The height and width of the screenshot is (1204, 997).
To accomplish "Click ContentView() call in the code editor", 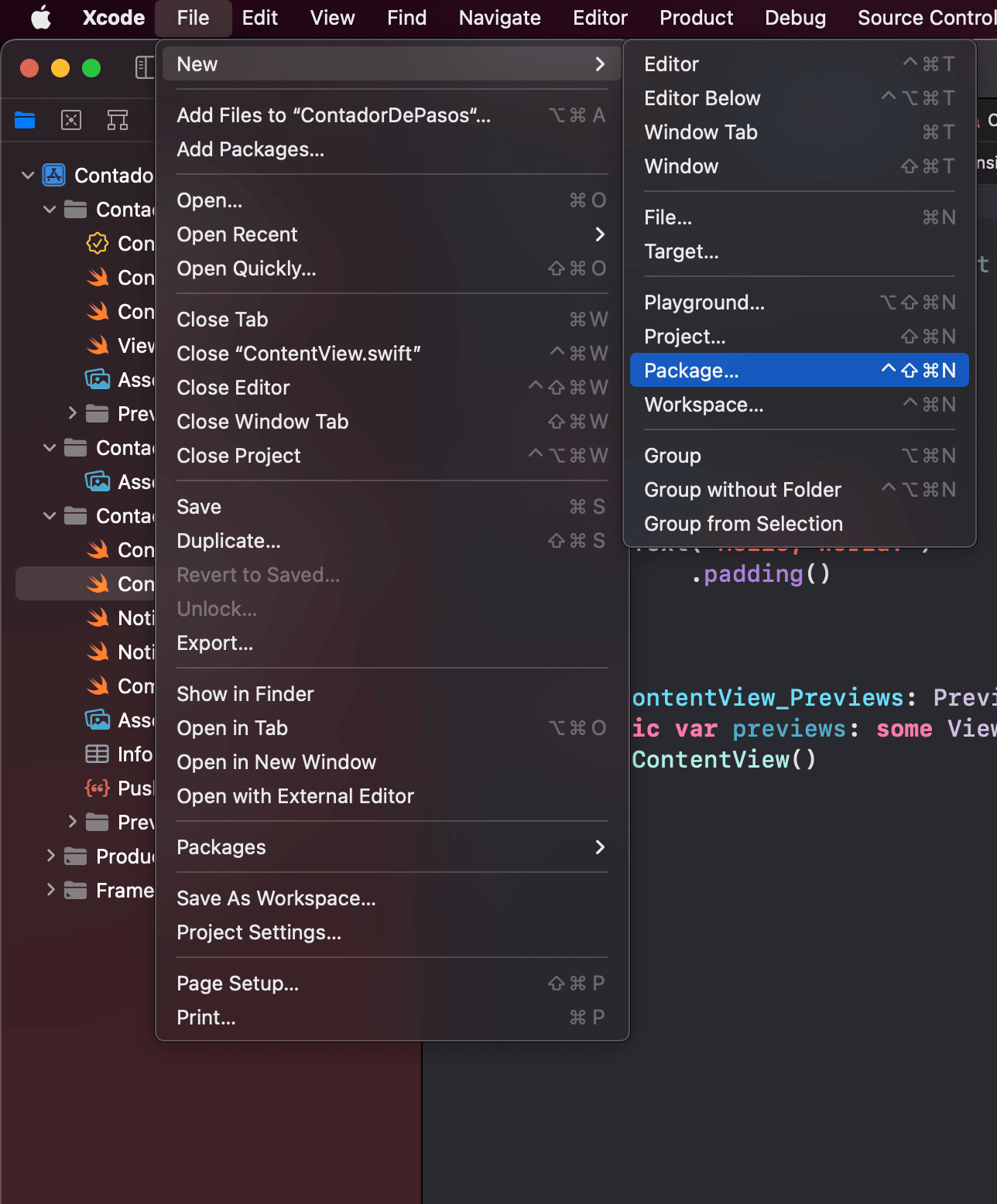I will coord(724,760).
